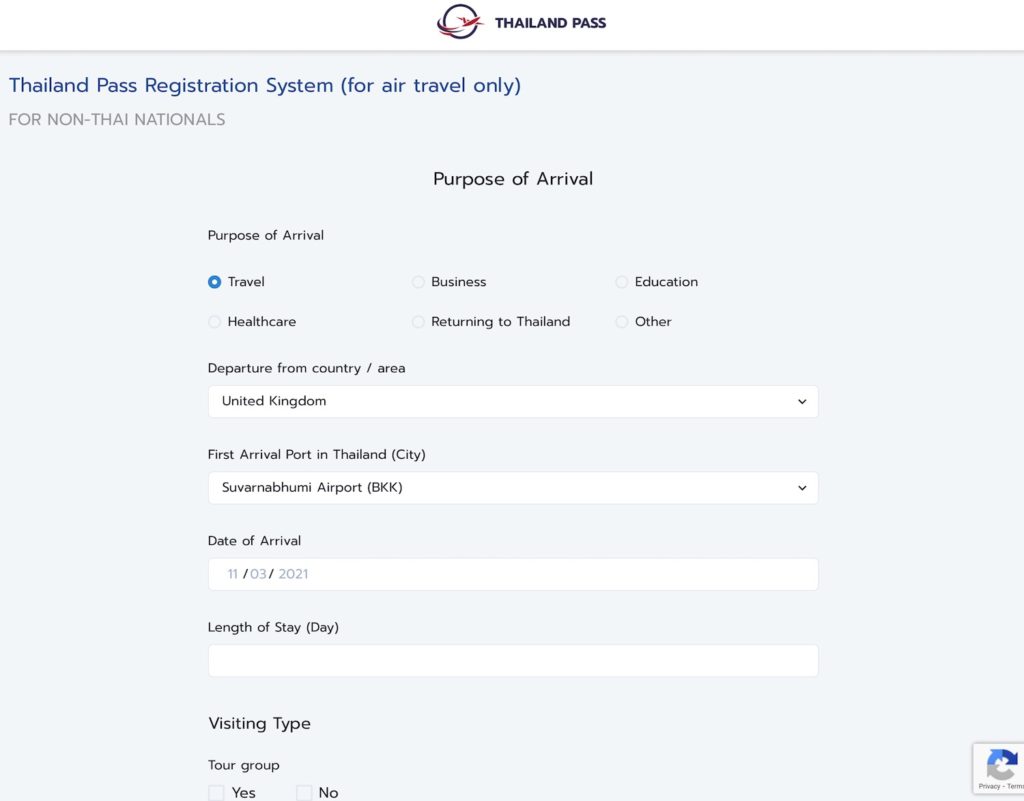Reselect the Travel radio button
Viewport: 1024px width, 801px height.
click(213, 282)
